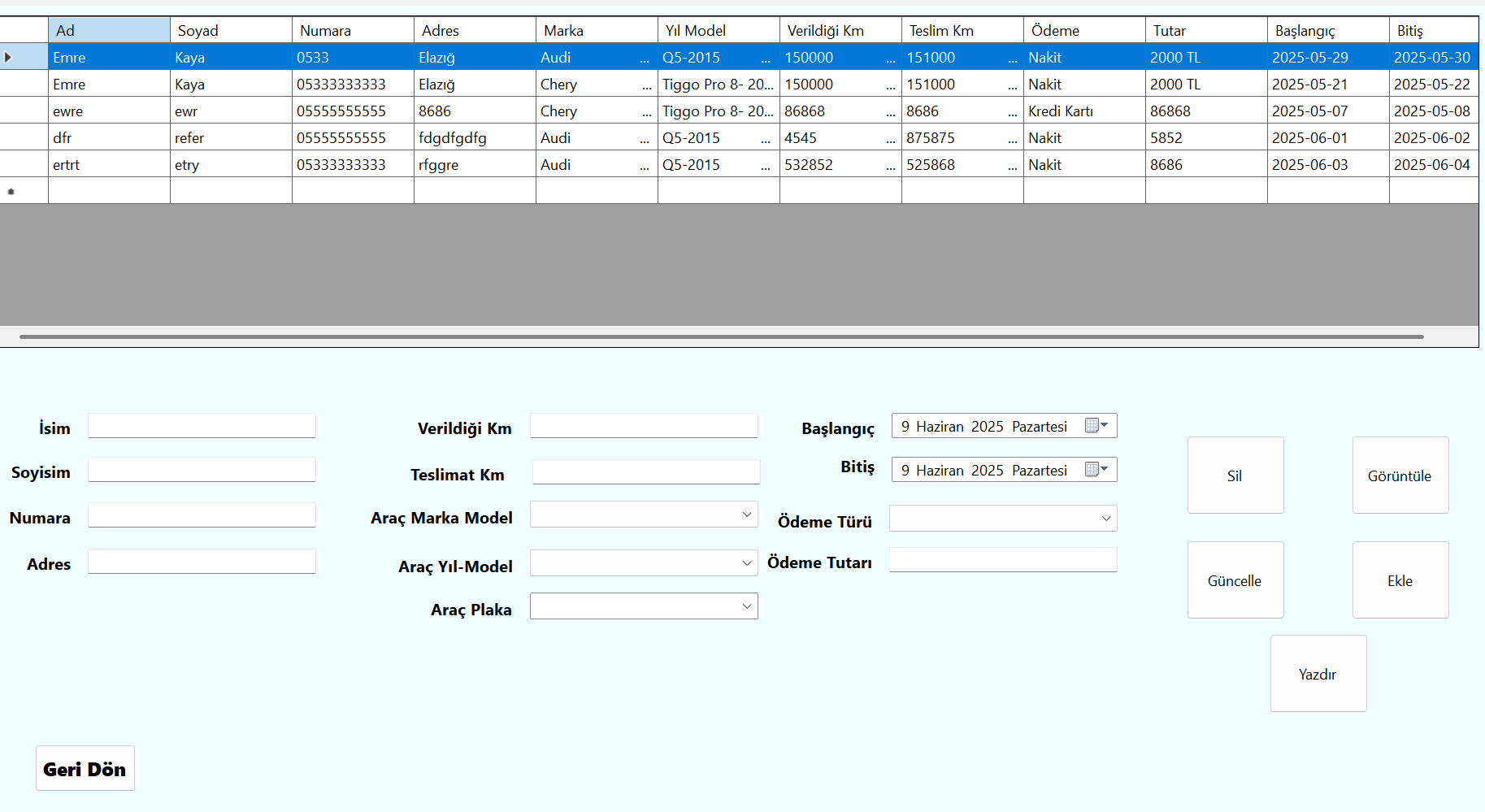Sort by the Başlangıç column header
The image size is (1485, 812).
1329,30
